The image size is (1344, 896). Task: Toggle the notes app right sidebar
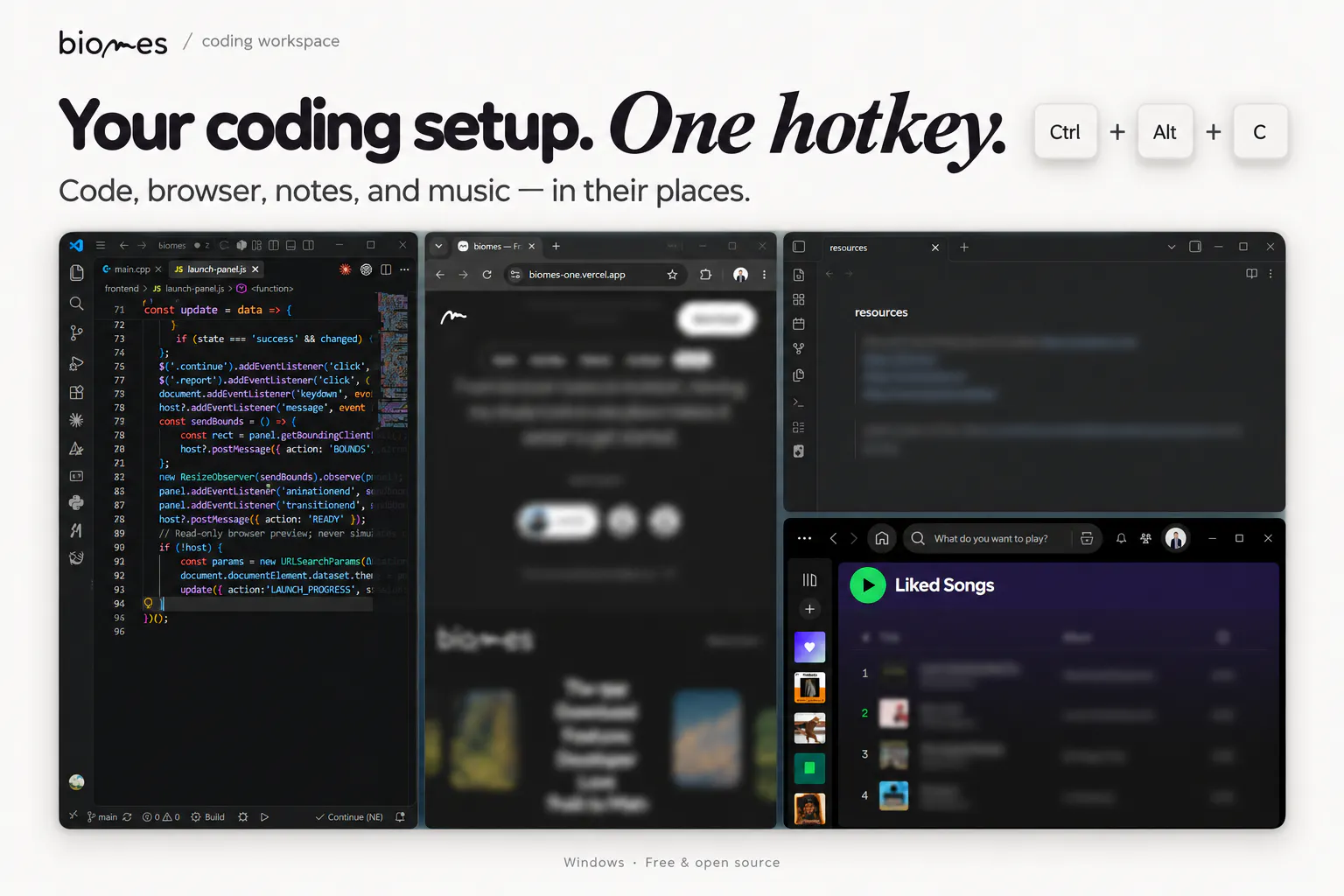[x=1195, y=247]
